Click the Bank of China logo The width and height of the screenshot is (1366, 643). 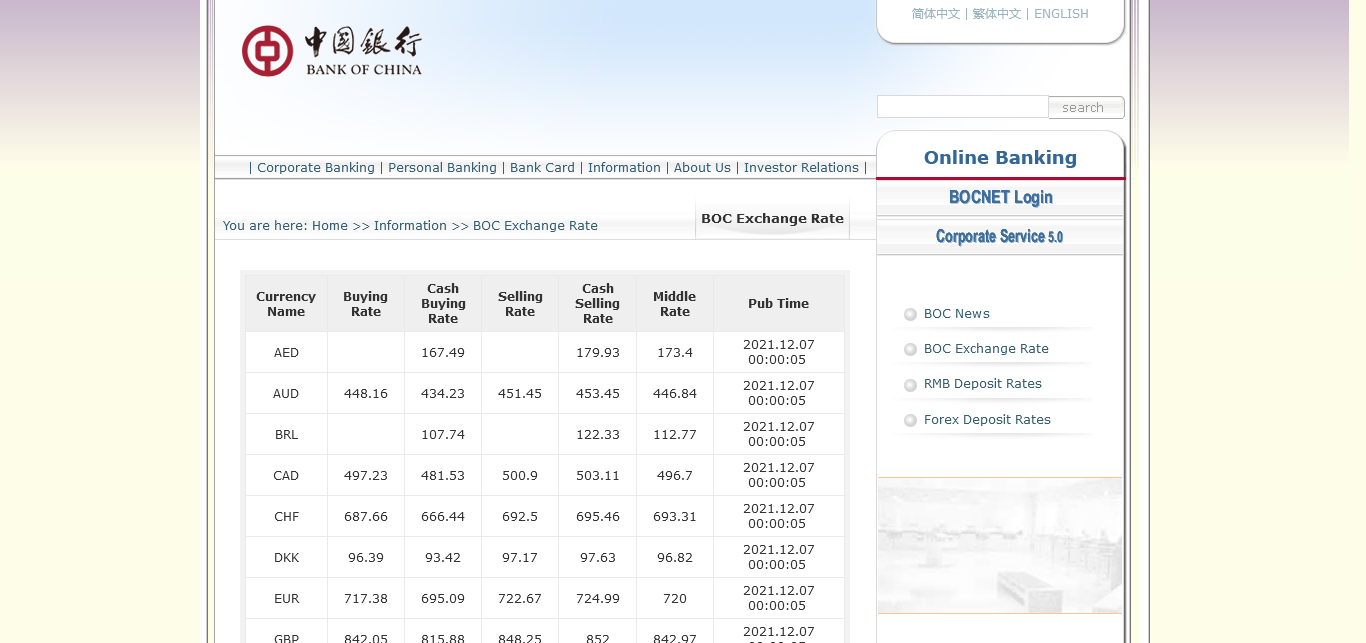tap(331, 51)
